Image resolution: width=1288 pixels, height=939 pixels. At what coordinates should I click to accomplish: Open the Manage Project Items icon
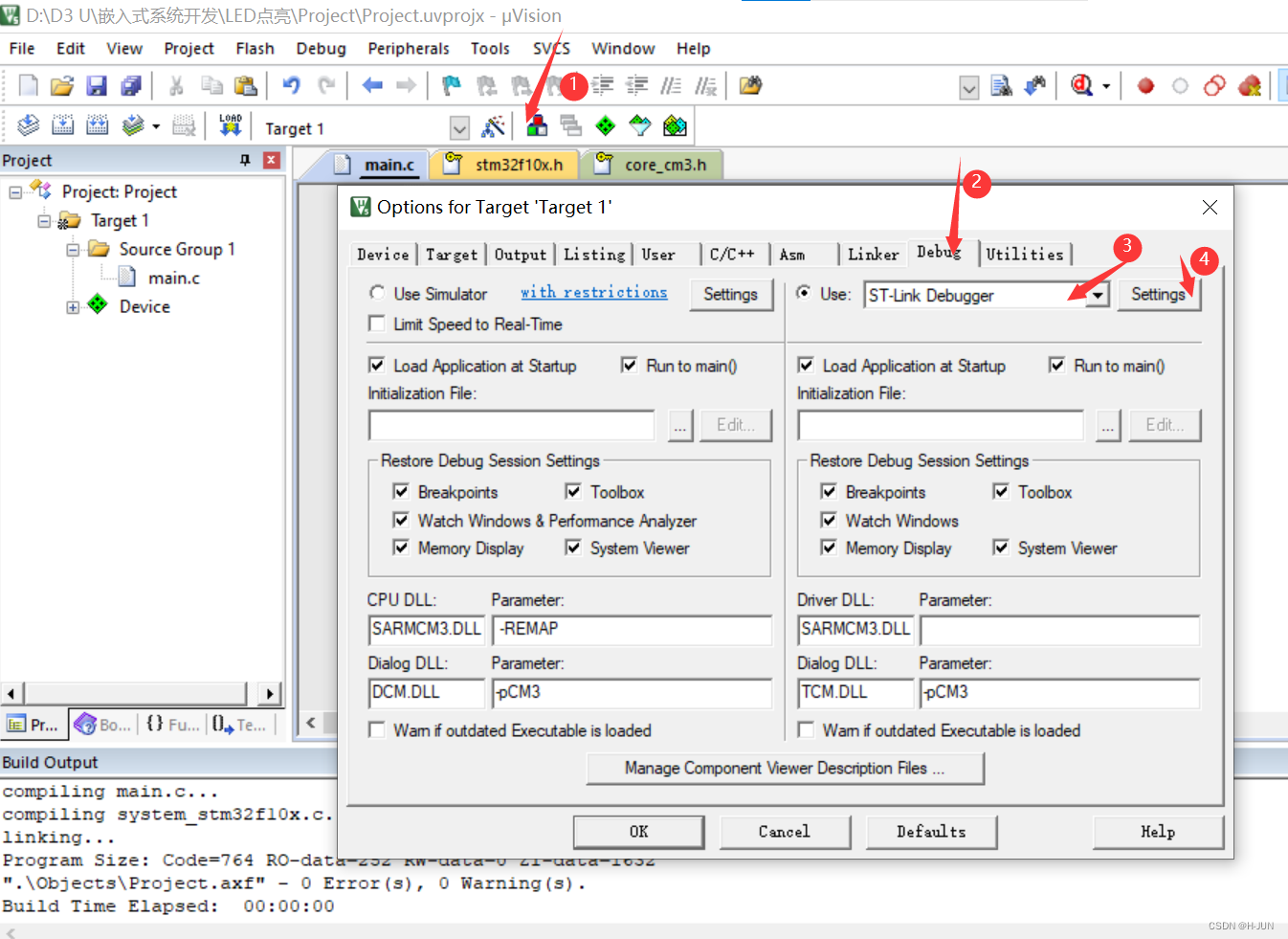537,125
